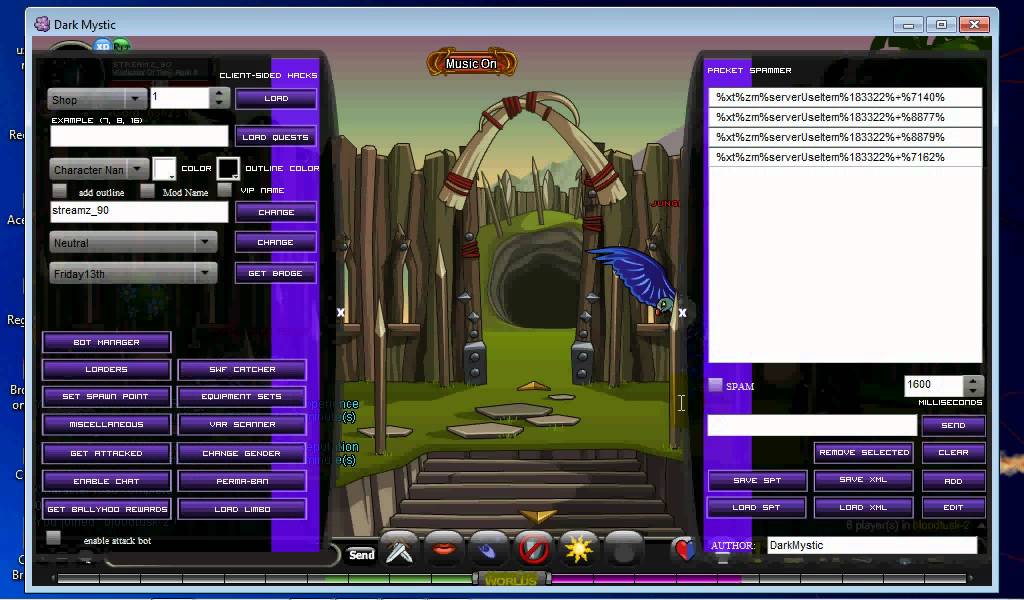Open the Shop dropdown

pyautogui.click(x=97, y=99)
